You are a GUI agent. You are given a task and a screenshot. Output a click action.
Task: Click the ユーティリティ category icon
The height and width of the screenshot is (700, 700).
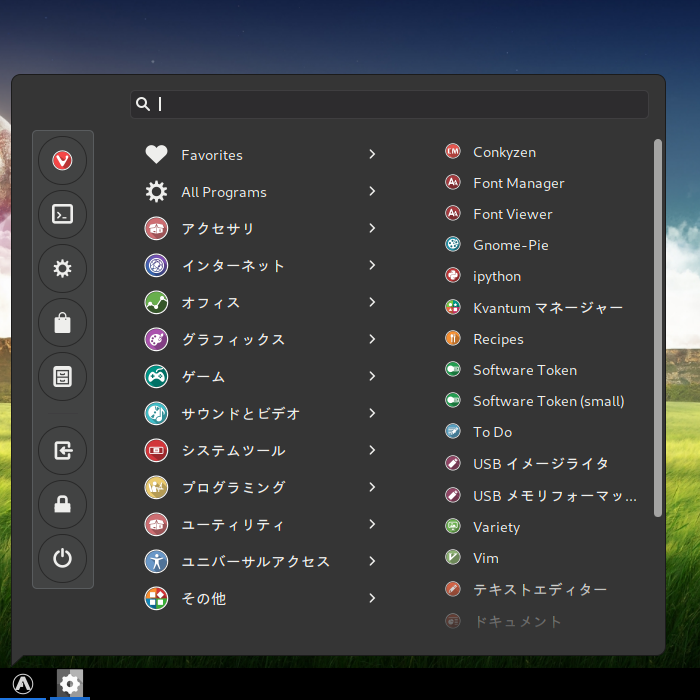click(156, 525)
